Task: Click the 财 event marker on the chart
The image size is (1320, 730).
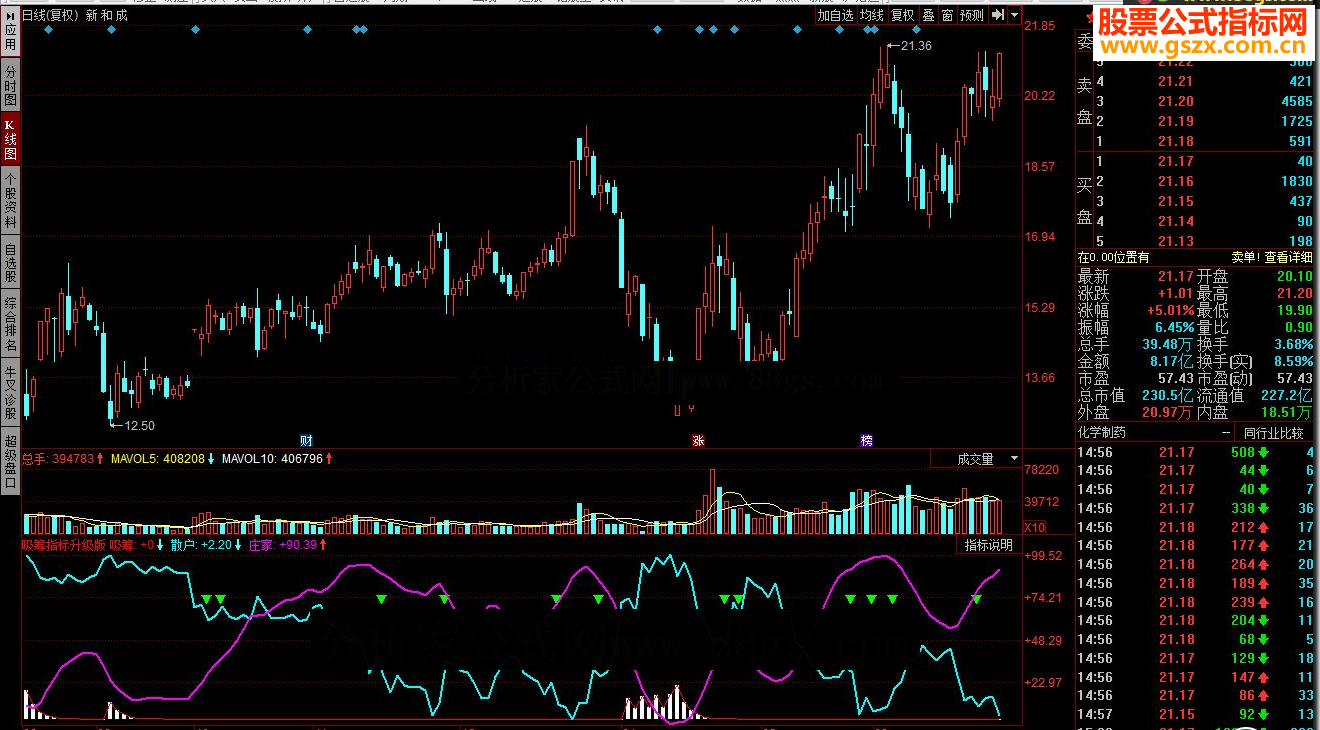Action: (x=306, y=440)
